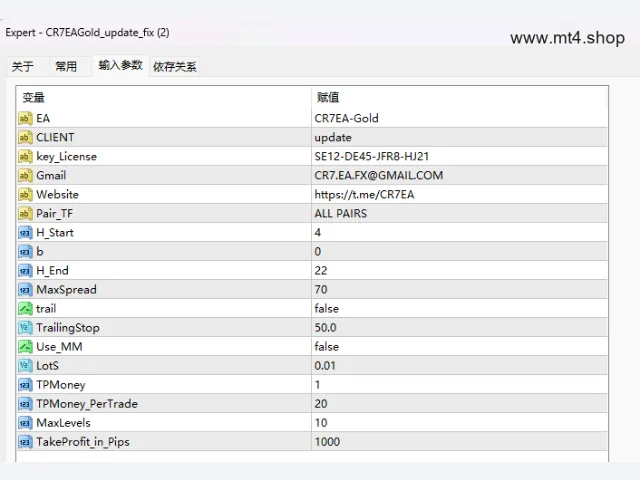Select the CR7EA-Gold value cell

coord(459,118)
